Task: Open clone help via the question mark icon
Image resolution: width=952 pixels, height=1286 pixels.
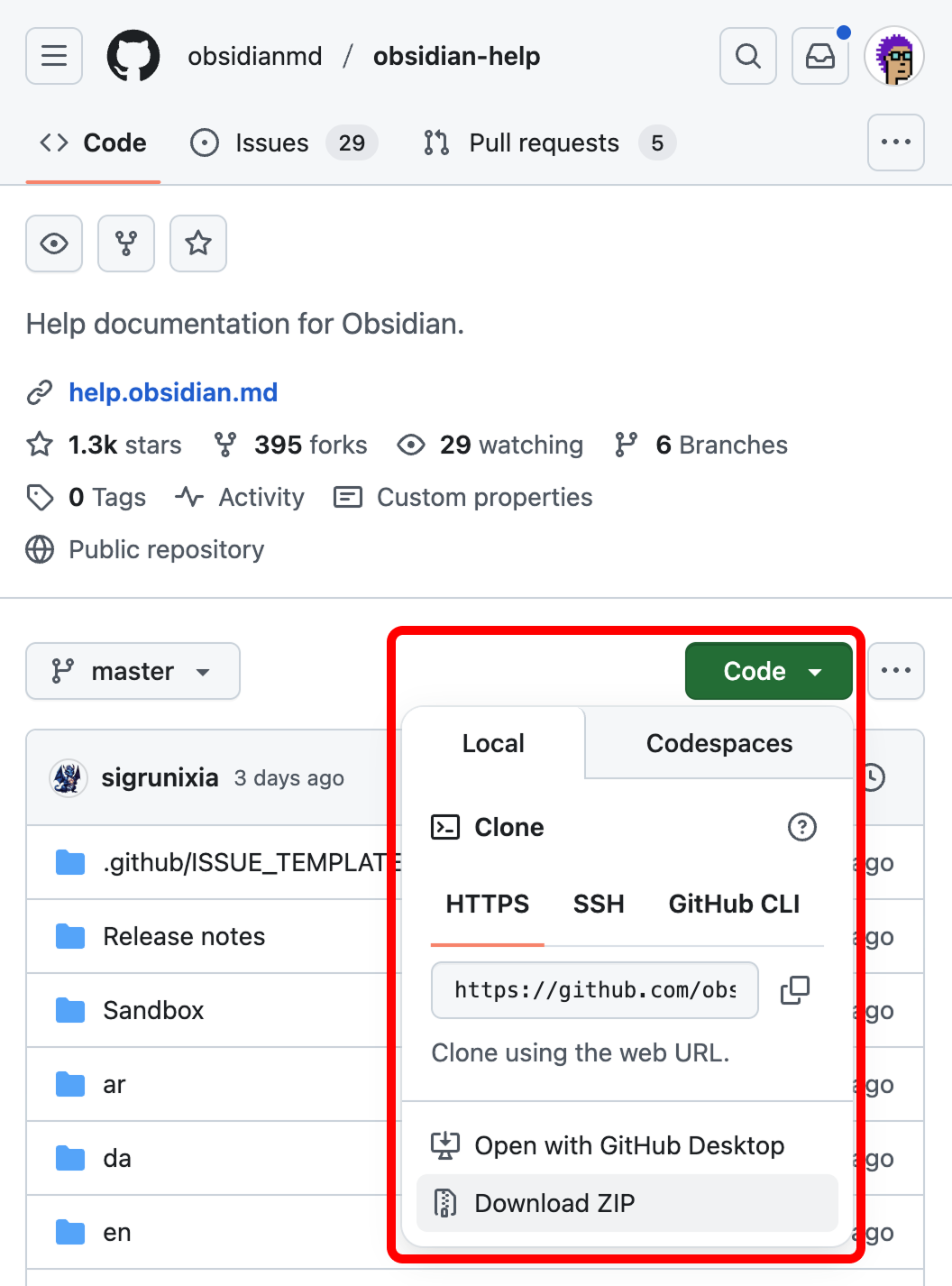Action: point(802,827)
